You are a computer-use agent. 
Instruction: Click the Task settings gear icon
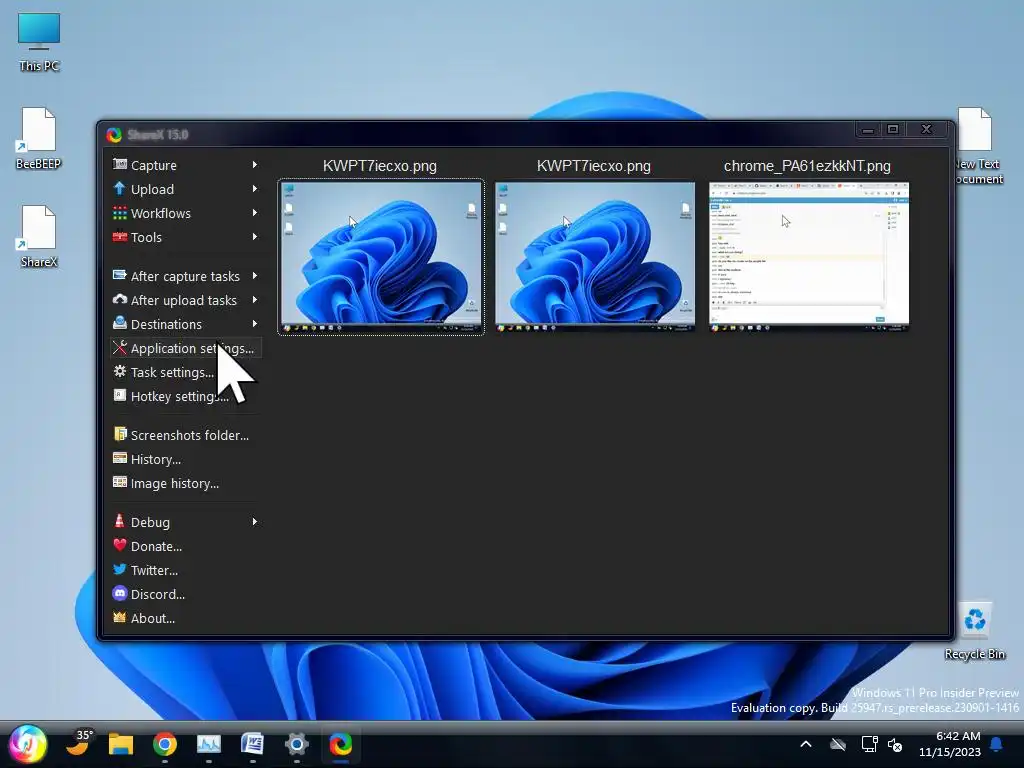pyautogui.click(x=120, y=372)
